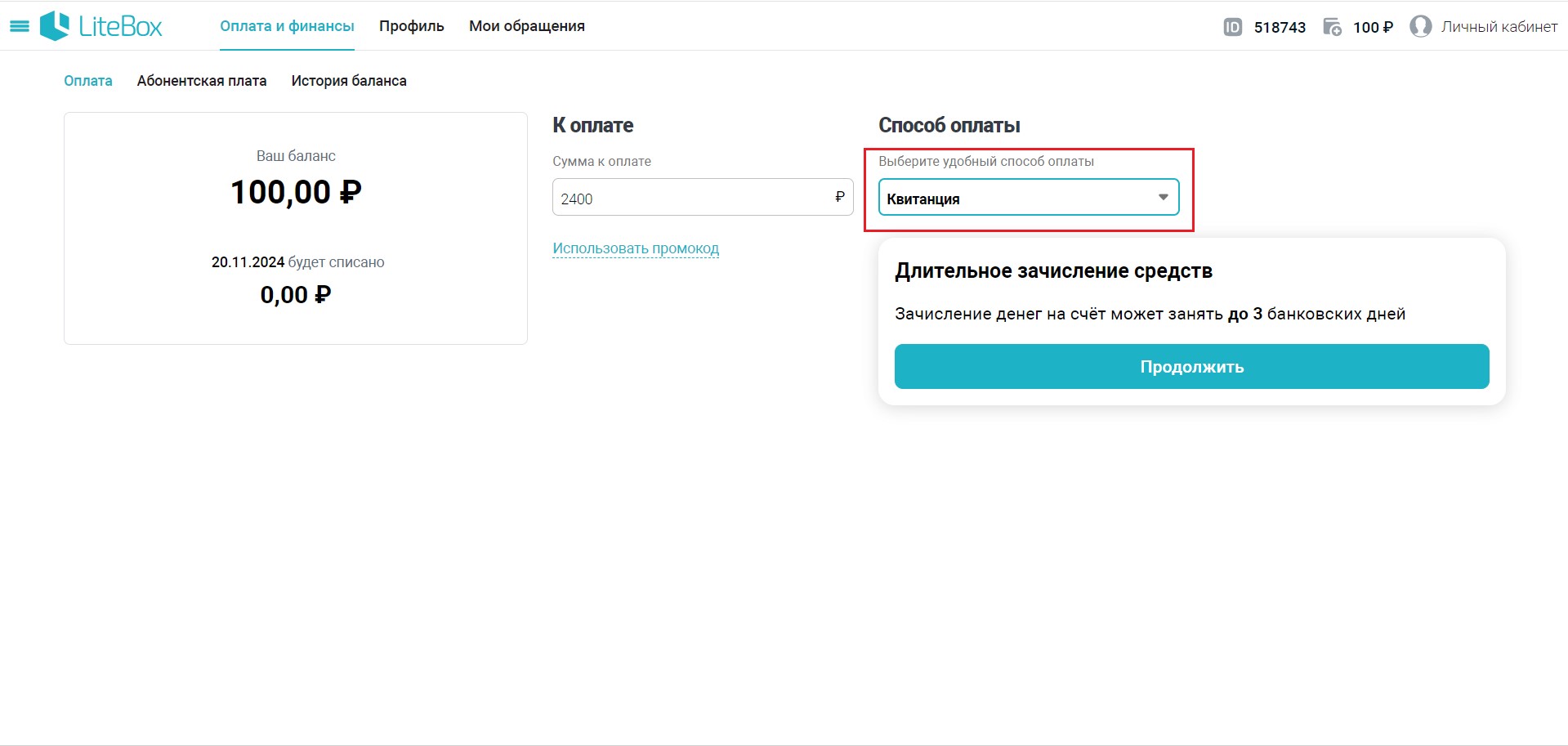The width and height of the screenshot is (1568, 746).
Task: Click the 20.11.2024 будет списано text
Action: tap(297, 262)
